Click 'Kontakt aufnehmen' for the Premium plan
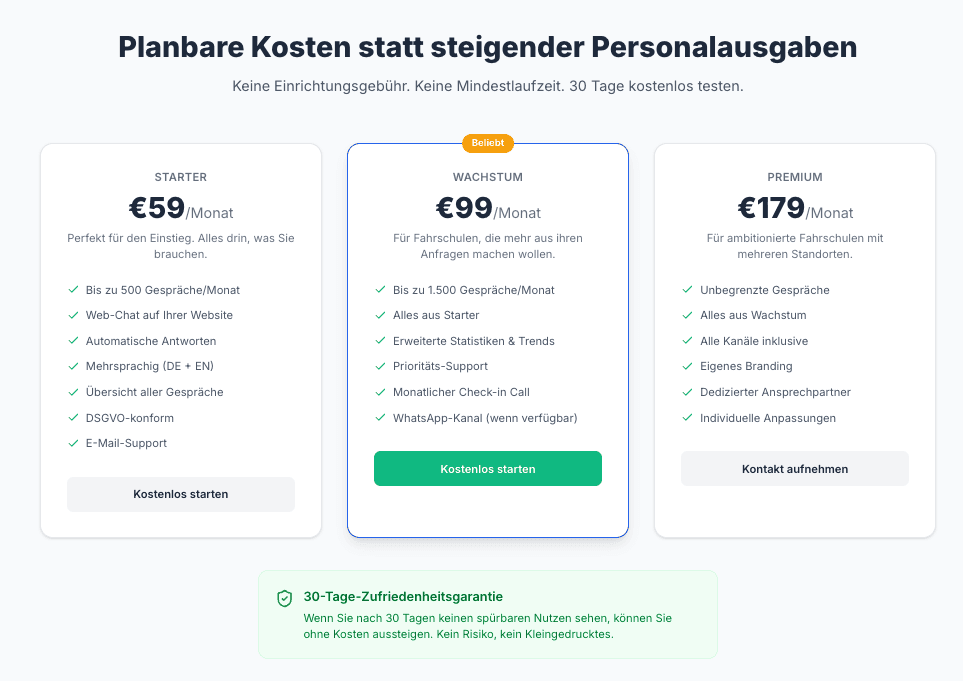This screenshot has width=963, height=681. click(794, 468)
